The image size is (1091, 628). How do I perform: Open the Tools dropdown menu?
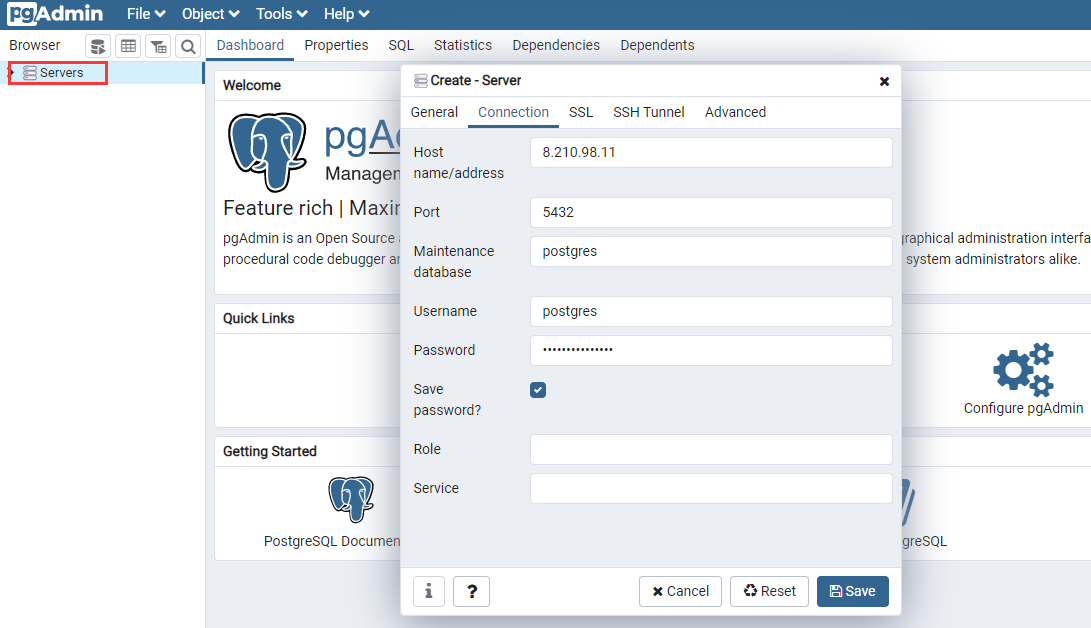click(x=280, y=13)
